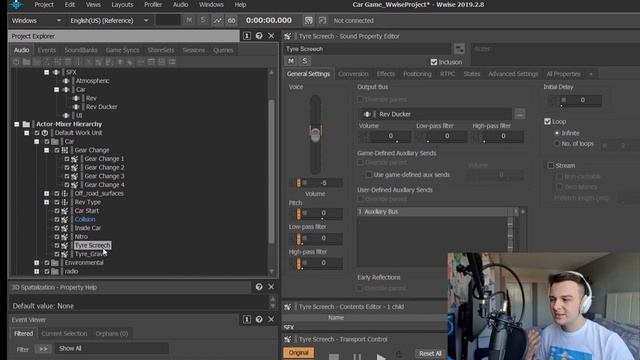
Task: Uncheck the Inclusion checkbox
Action: (x=434, y=62)
